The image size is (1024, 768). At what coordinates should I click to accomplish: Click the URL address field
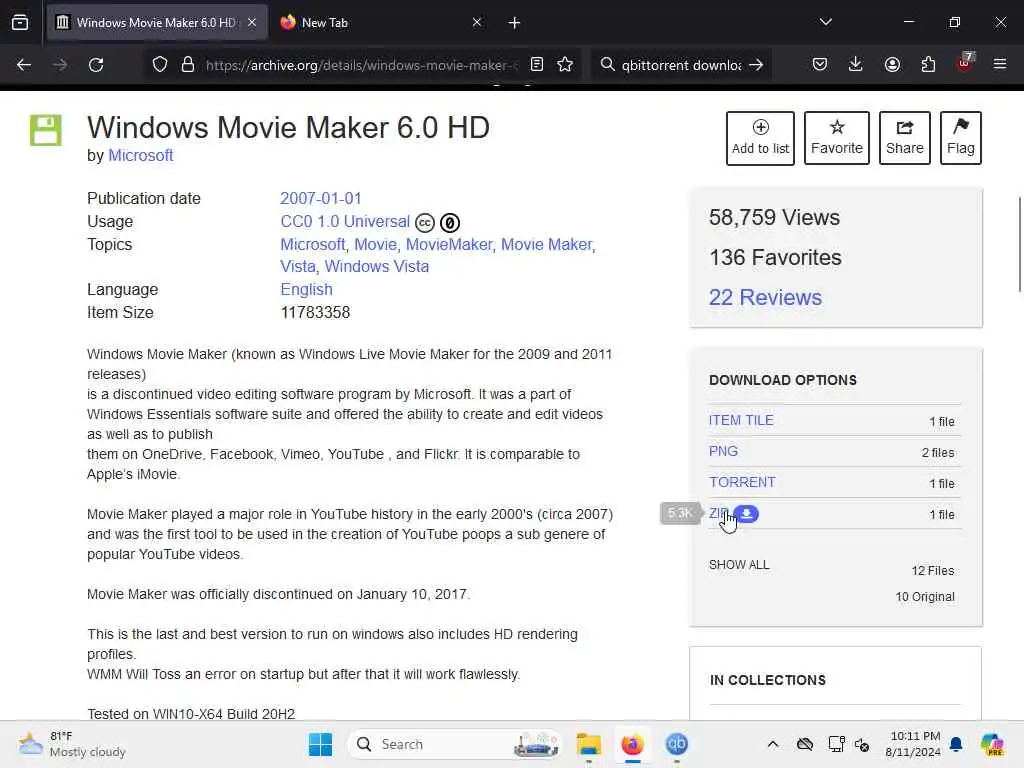point(362,65)
